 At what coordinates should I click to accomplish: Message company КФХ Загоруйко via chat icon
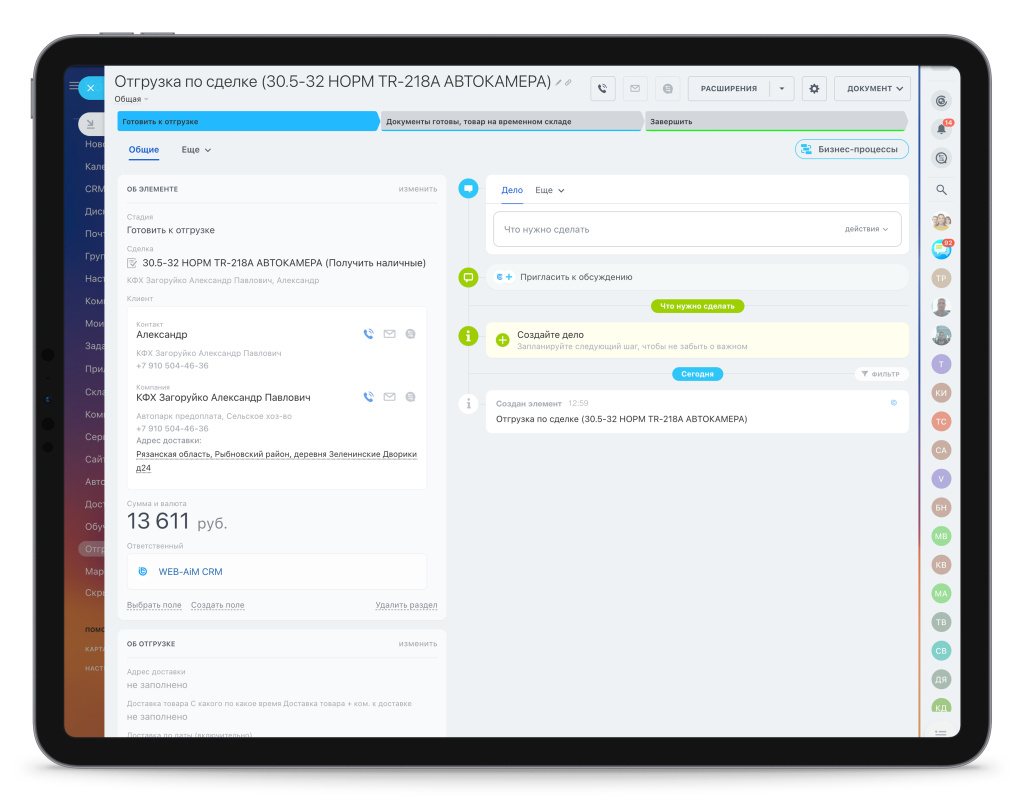(x=410, y=396)
